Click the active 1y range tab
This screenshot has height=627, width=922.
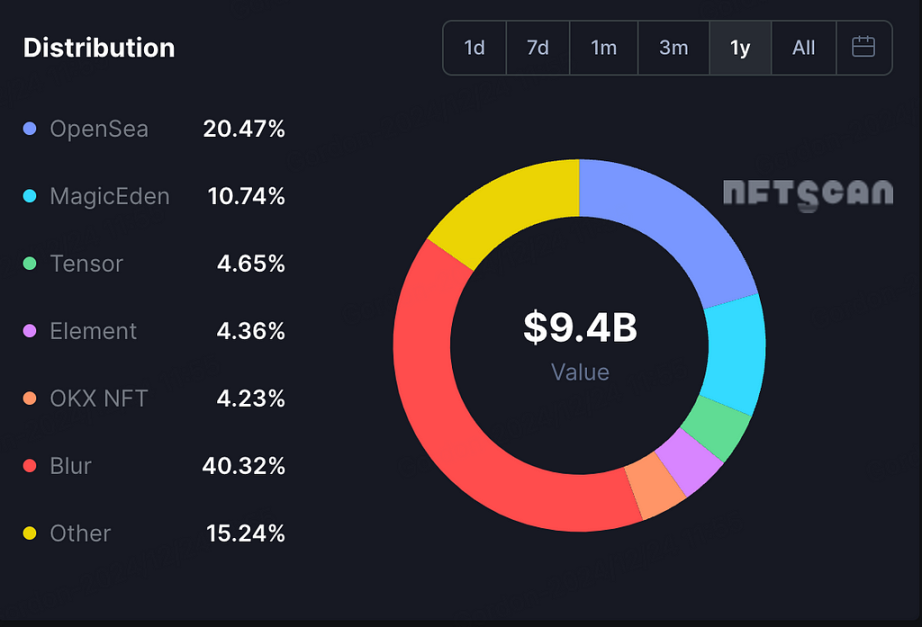point(740,48)
